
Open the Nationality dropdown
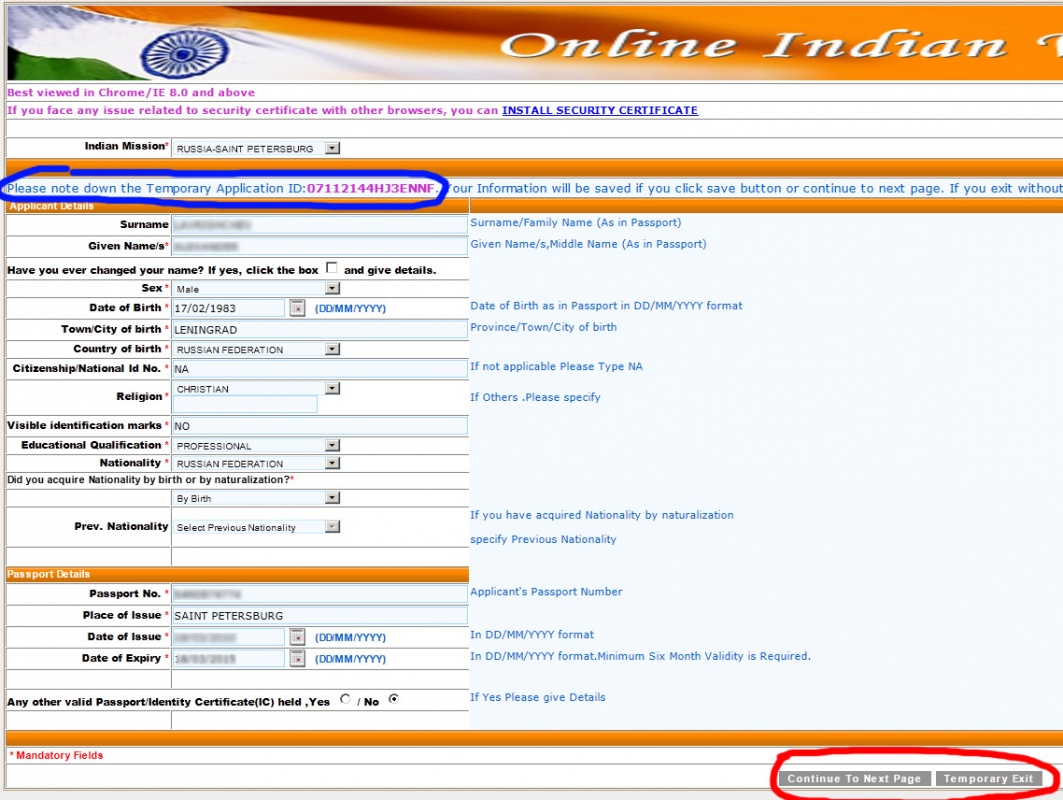click(332, 464)
